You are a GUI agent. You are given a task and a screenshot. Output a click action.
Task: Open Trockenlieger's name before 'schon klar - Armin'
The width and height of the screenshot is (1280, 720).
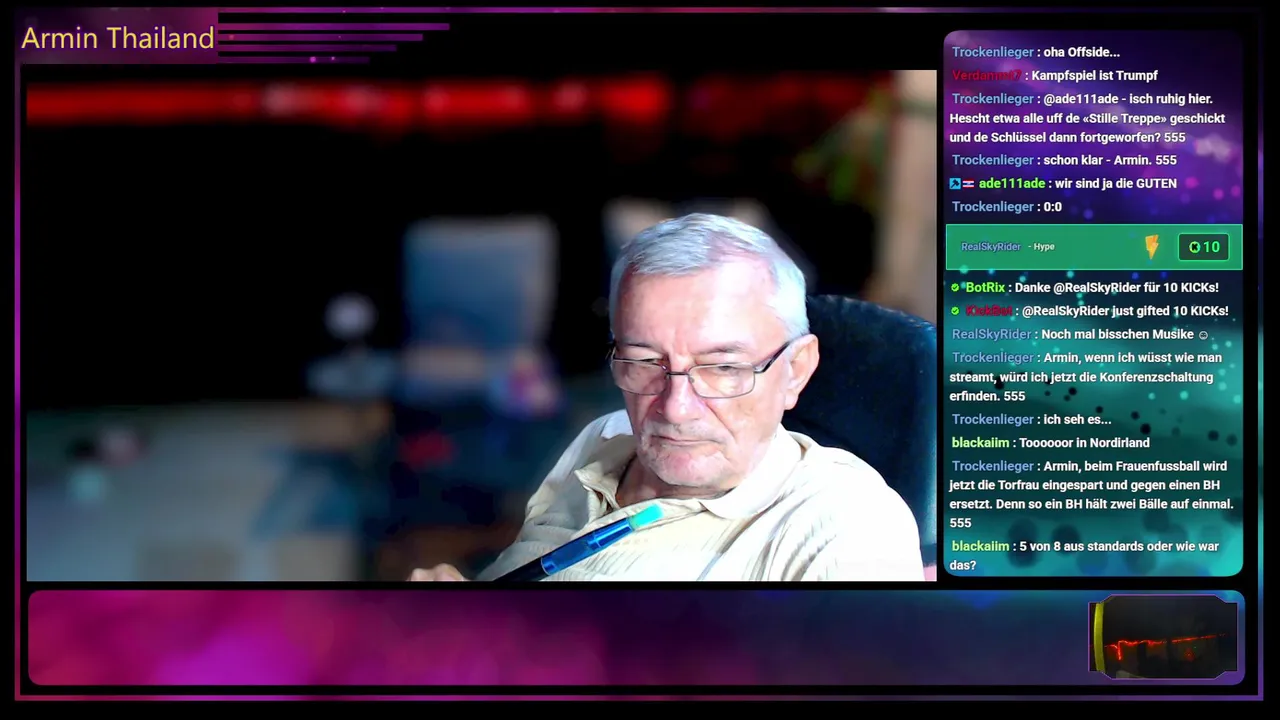(x=993, y=160)
